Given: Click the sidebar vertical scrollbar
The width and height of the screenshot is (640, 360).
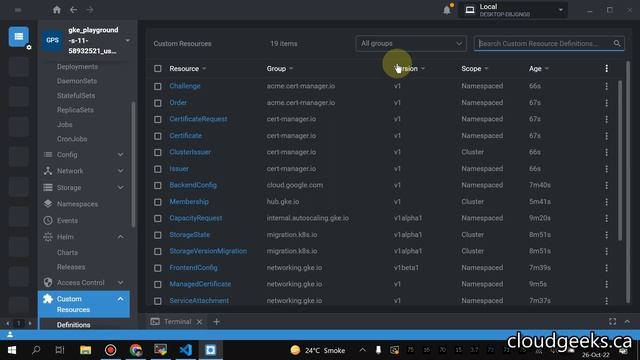Looking at the screenshot, I should point(133,164).
